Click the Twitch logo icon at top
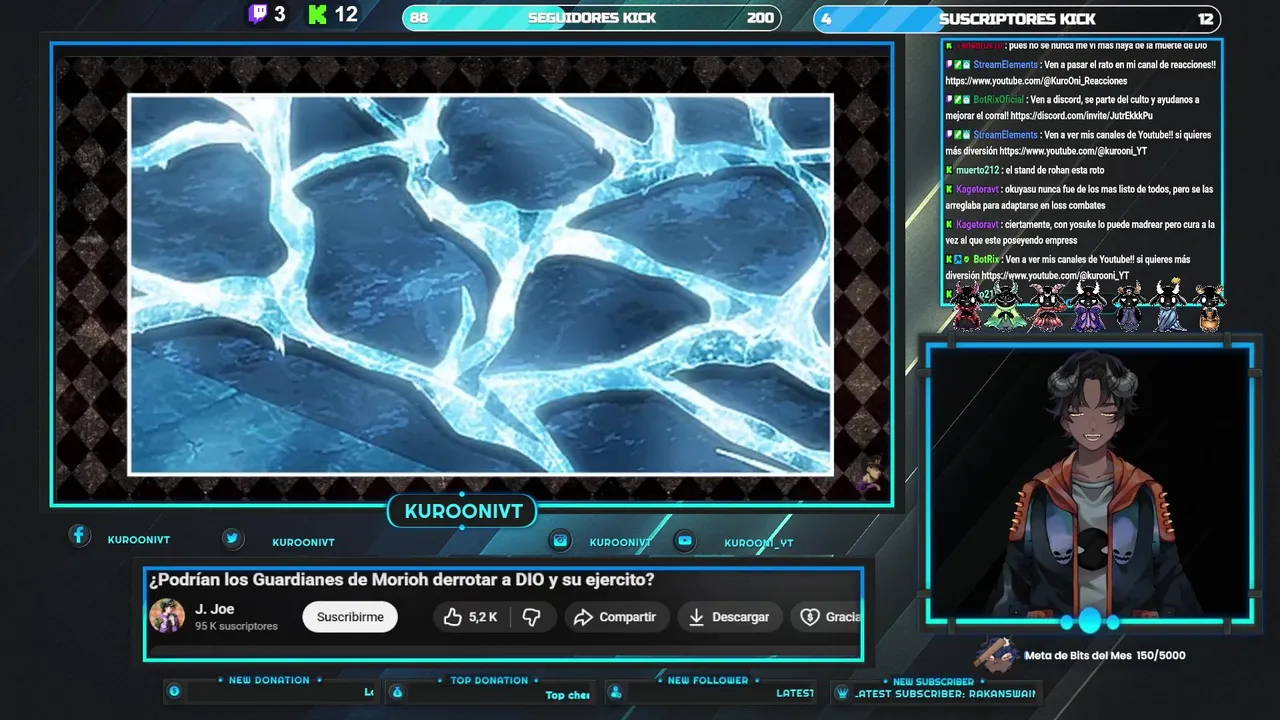 pos(258,14)
